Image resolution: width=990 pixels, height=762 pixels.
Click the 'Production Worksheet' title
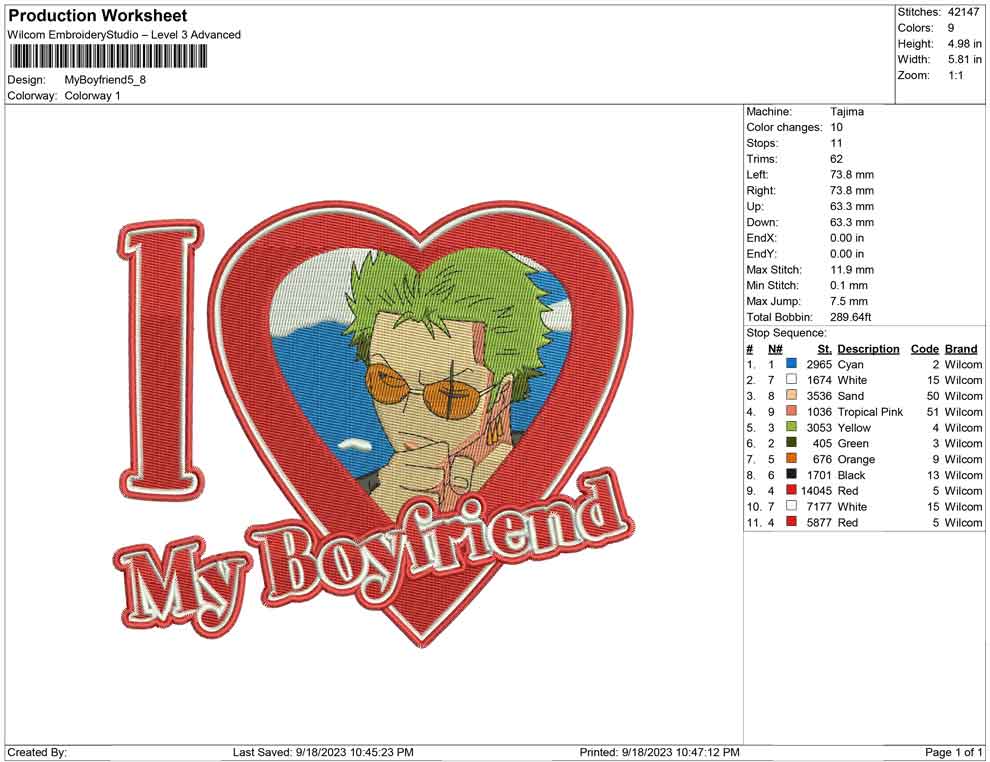pyautogui.click(x=97, y=16)
